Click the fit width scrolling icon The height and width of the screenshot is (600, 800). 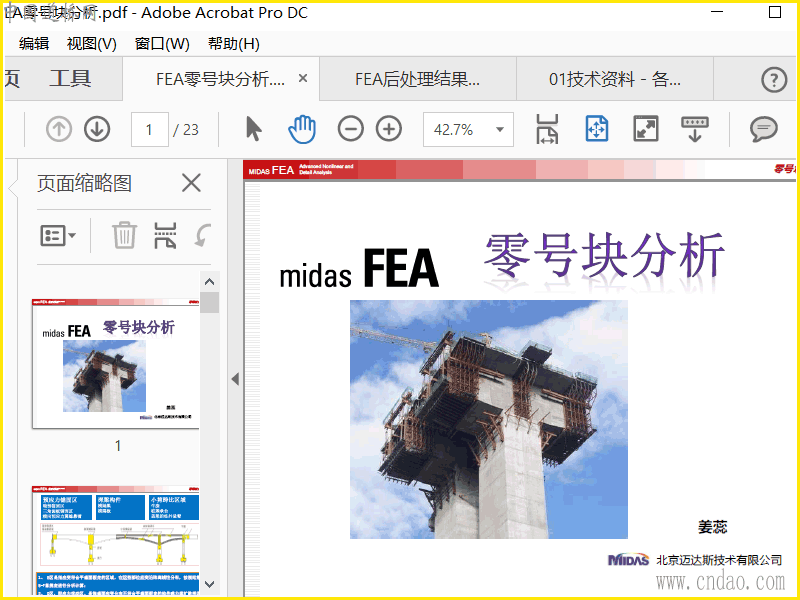pos(547,129)
